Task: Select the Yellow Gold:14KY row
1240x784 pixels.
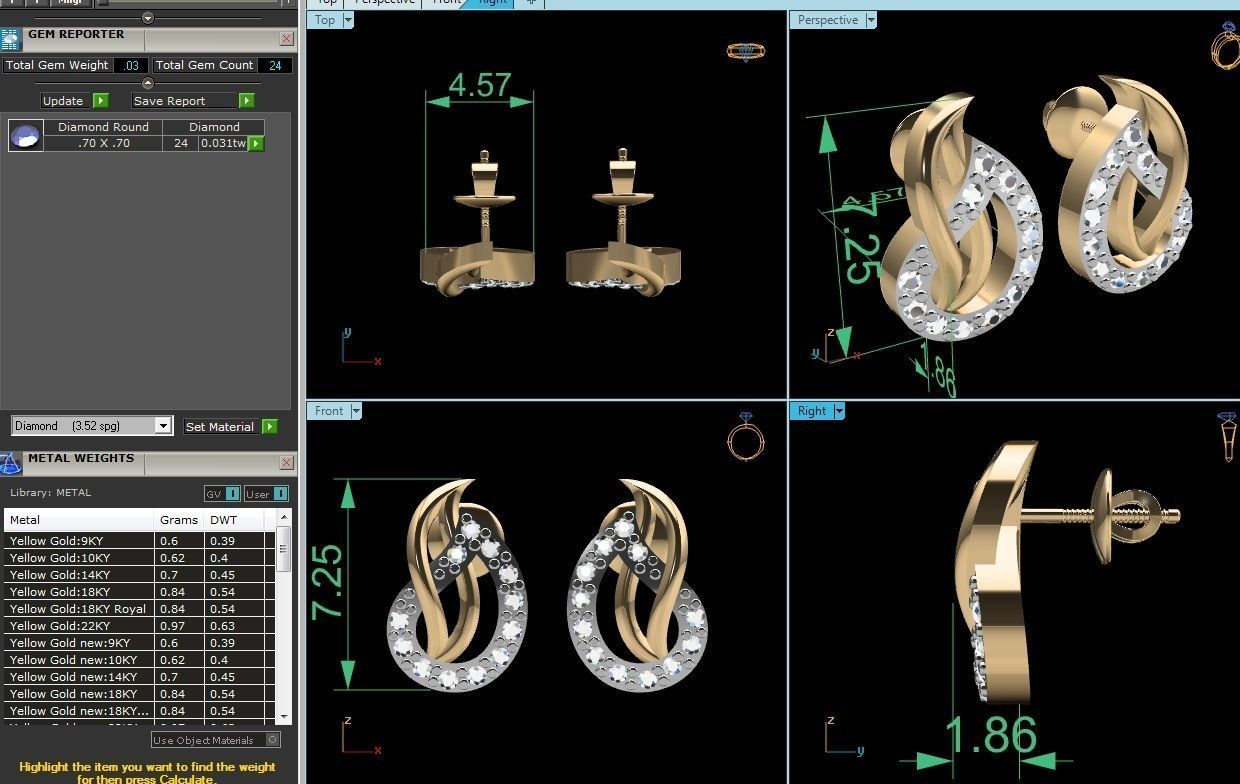Action: tap(139, 575)
